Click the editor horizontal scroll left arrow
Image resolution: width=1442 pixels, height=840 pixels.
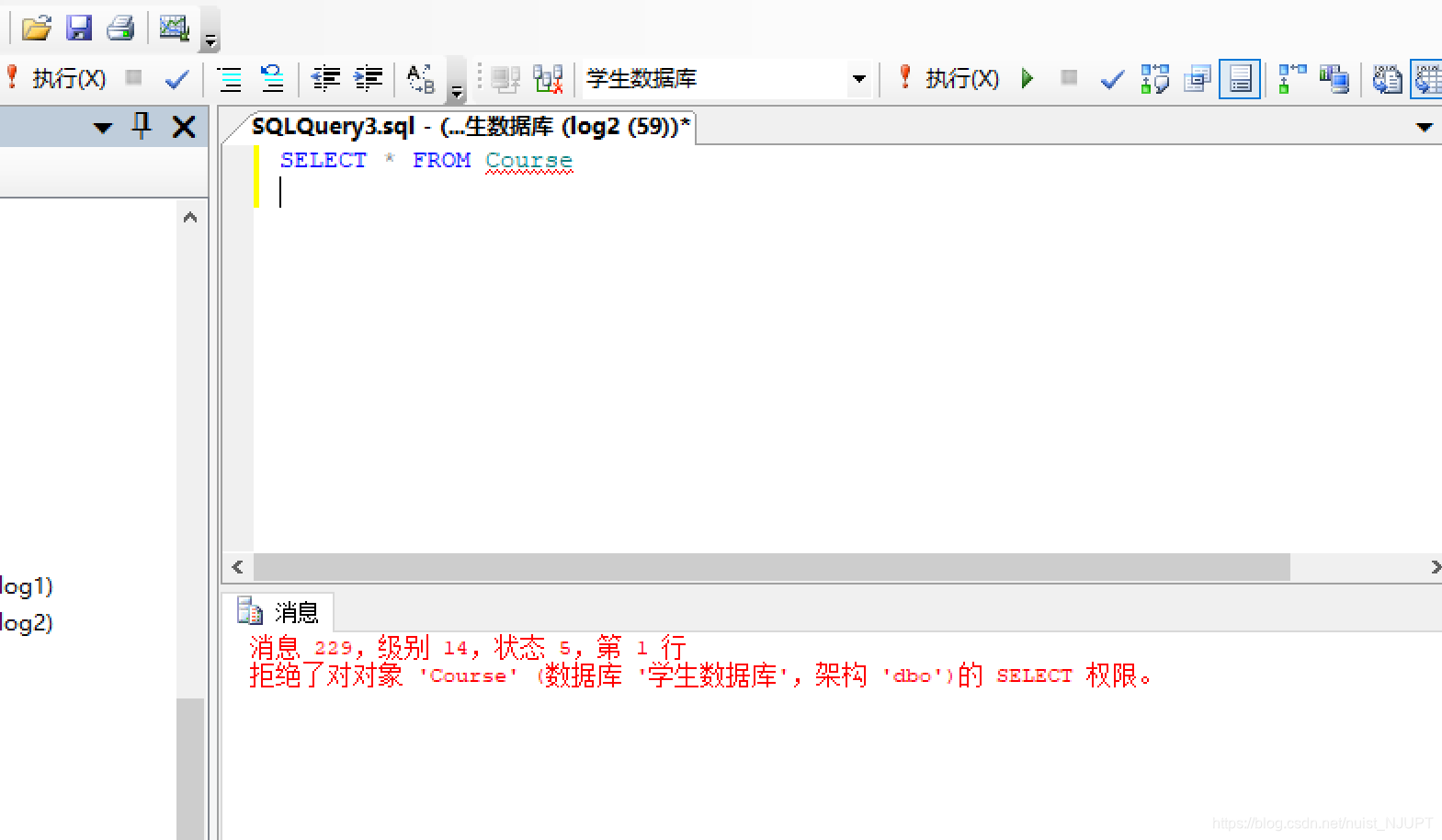click(x=238, y=567)
